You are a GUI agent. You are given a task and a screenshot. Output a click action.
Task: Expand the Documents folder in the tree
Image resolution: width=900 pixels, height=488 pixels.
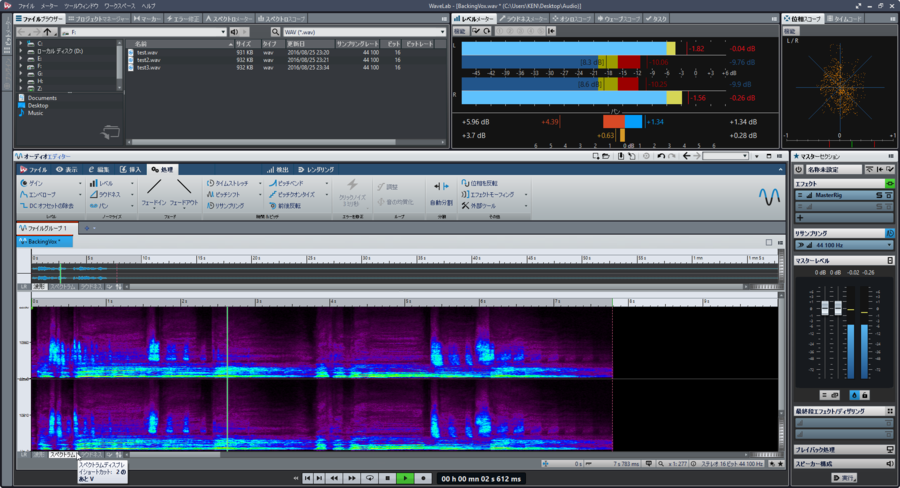(42, 98)
